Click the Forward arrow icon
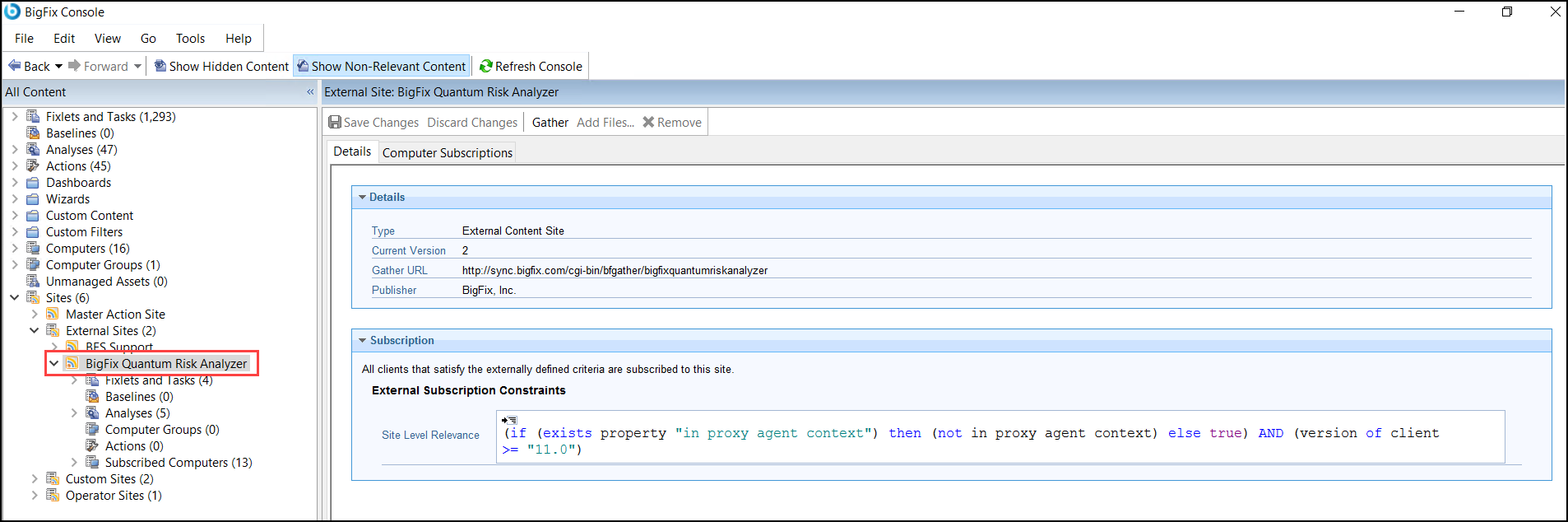The image size is (1568, 522). [x=74, y=66]
